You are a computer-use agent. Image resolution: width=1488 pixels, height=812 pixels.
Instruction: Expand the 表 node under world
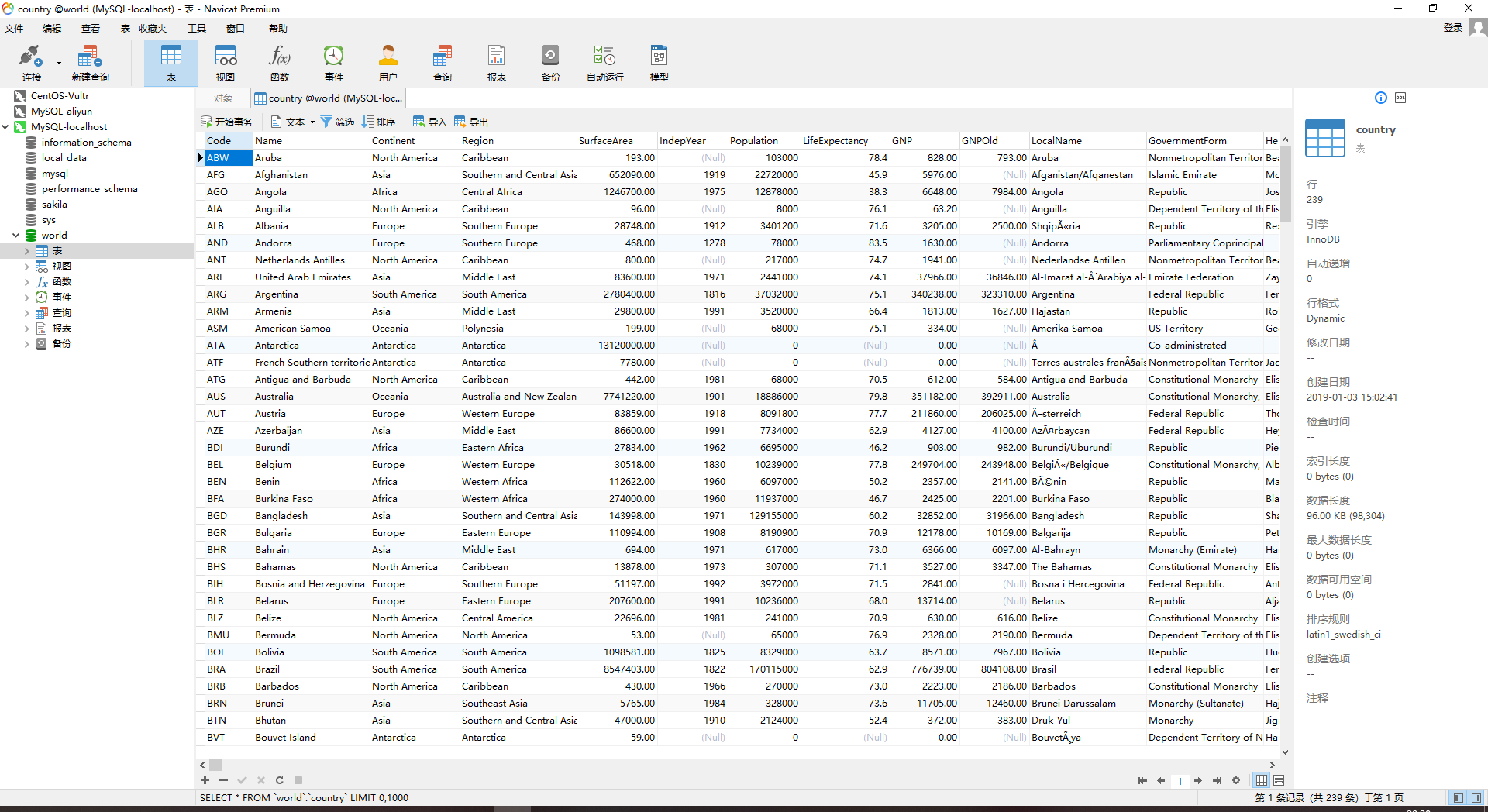(x=26, y=251)
